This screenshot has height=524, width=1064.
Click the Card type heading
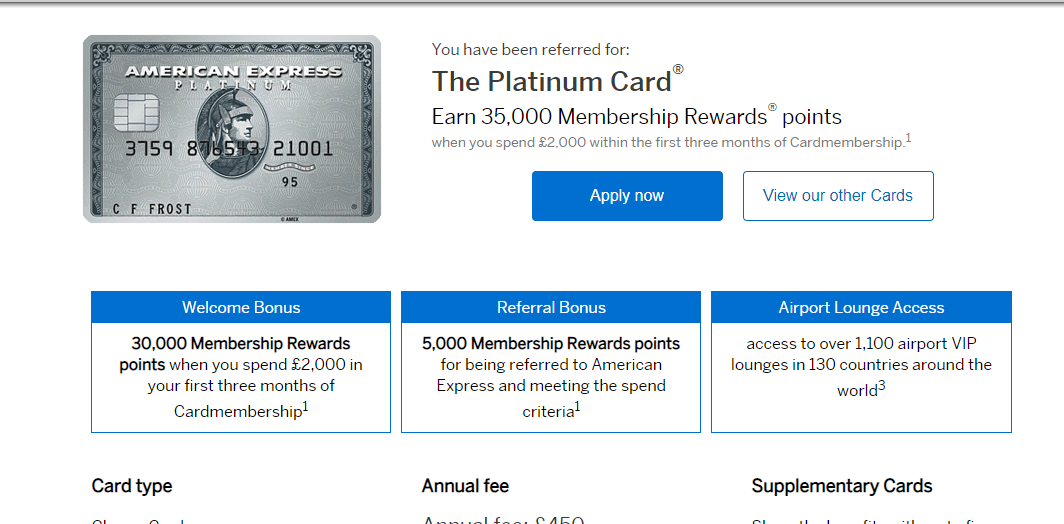tap(132, 486)
